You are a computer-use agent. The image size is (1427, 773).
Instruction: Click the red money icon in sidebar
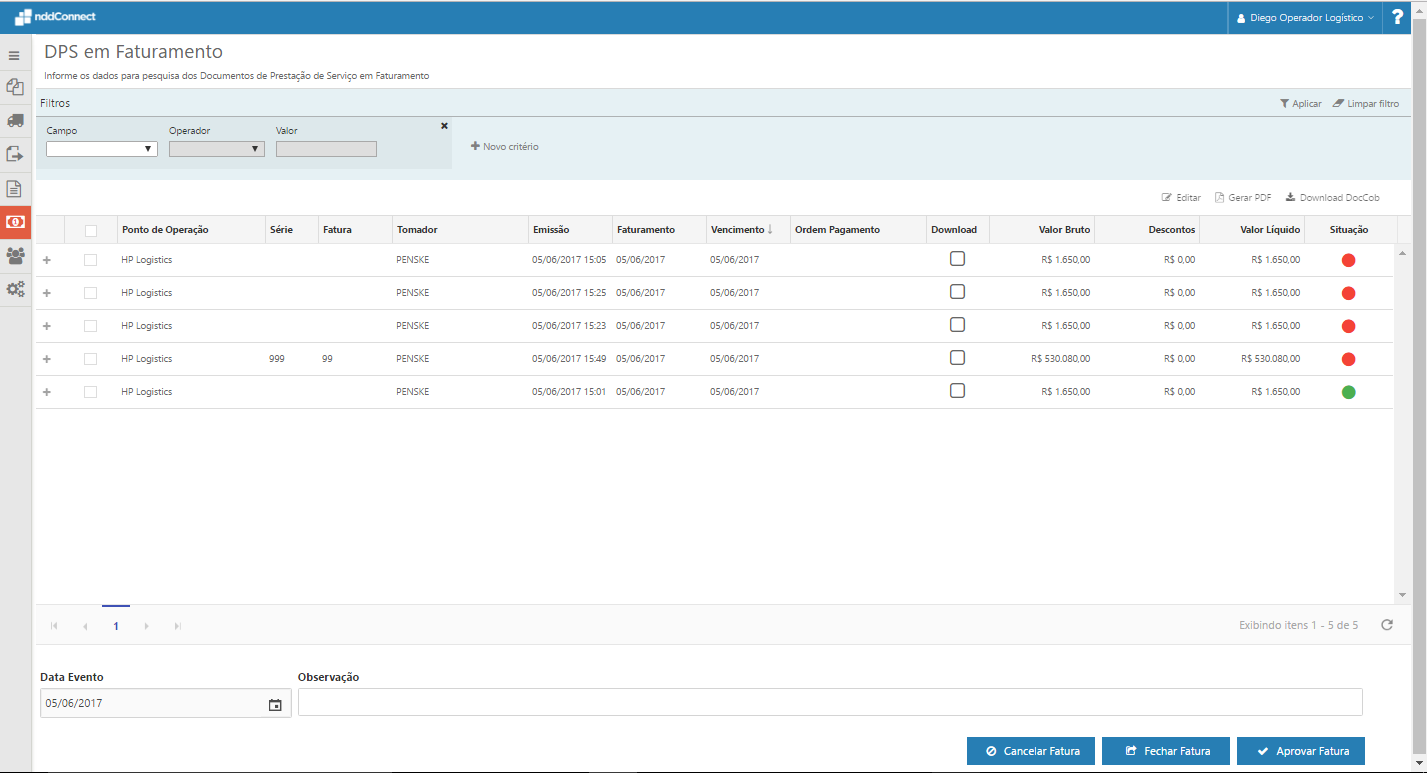[x=15, y=222]
